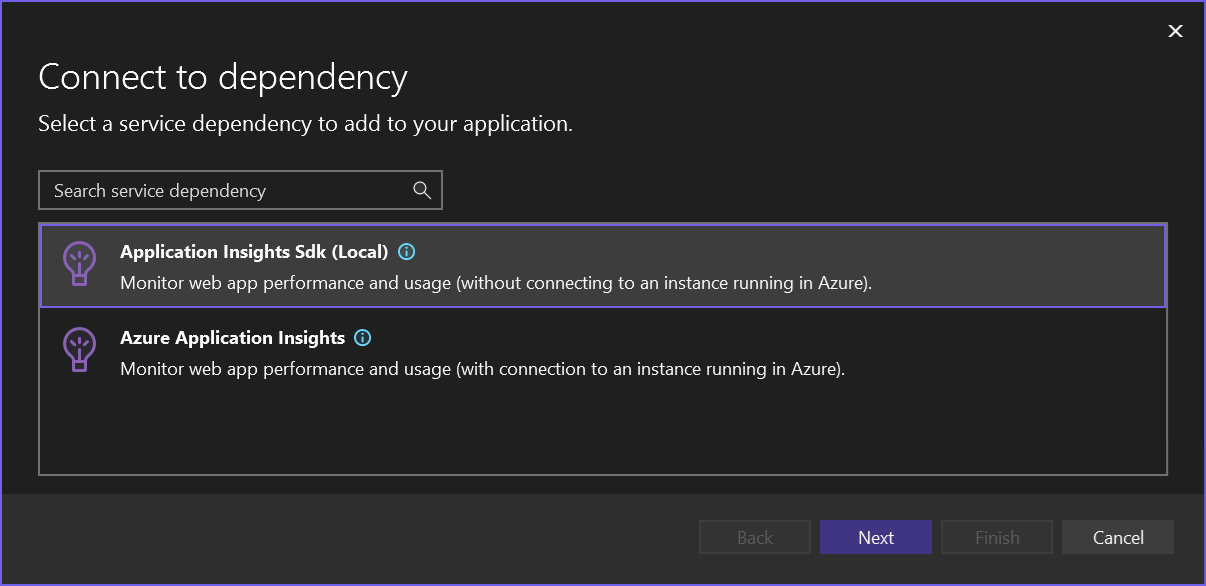Screen dimensions: 1206x586
Task: Click the magnifying glass search icon
Action: (x=424, y=190)
